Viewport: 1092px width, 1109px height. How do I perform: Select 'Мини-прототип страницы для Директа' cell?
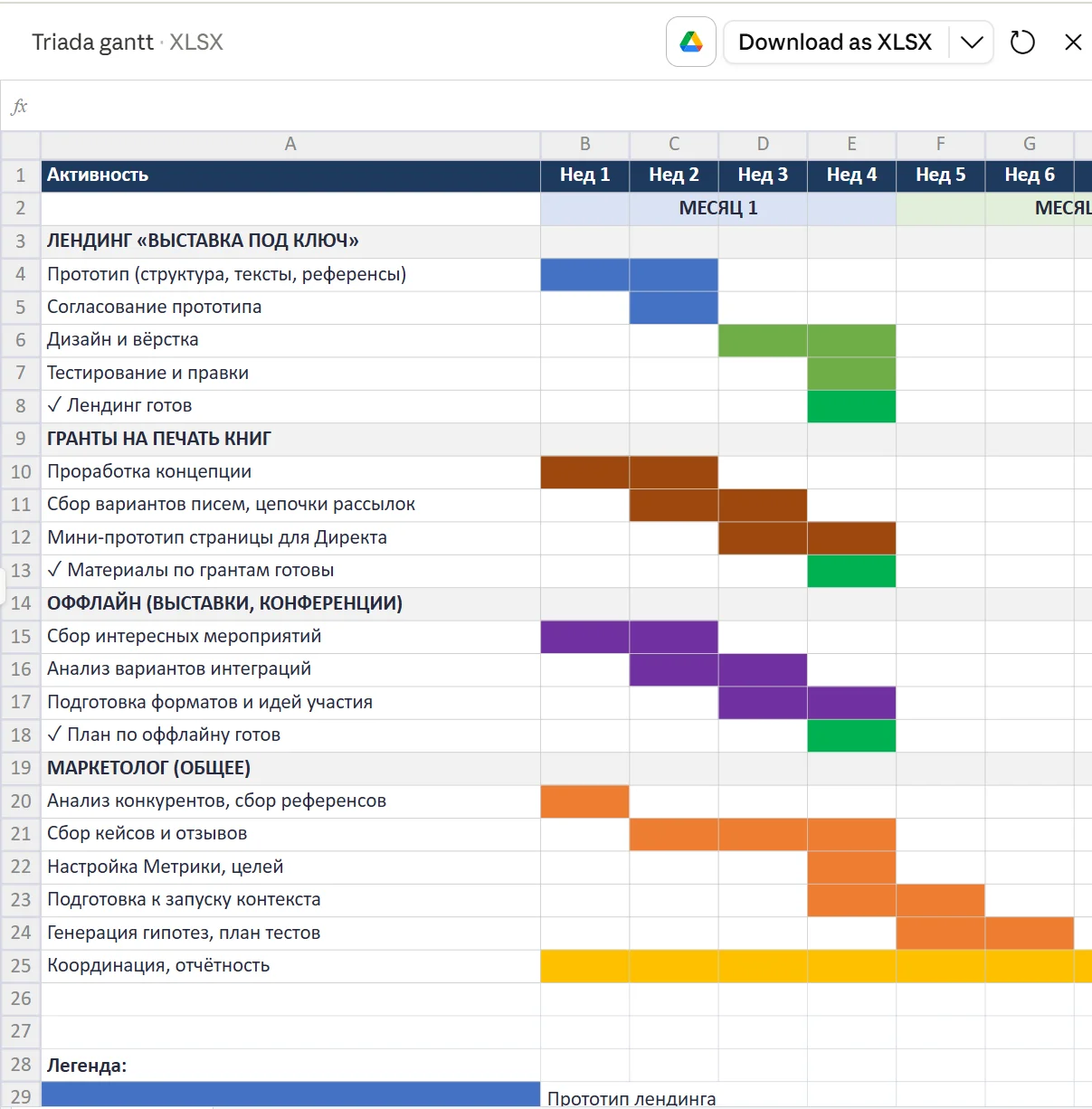click(x=290, y=538)
